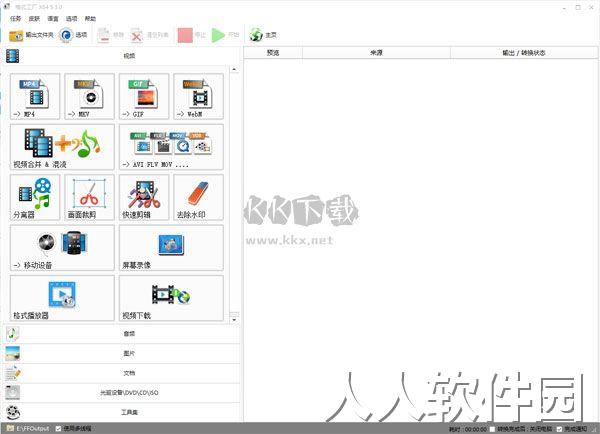Image resolution: width=600 pixels, height=434 pixels.
Task: Expand the 图片 picture category
Action: pos(122,353)
